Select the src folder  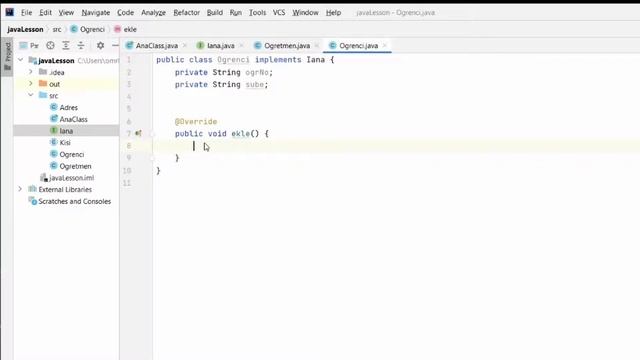pyautogui.click(x=53, y=96)
